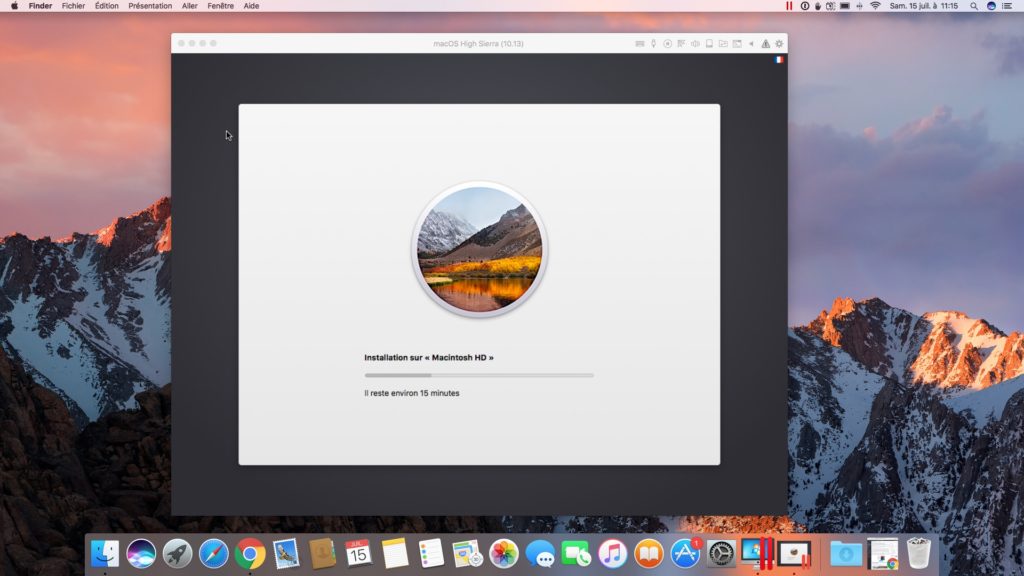
Task: Click the sound speaker icon in VM toolbar
Action: [696, 44]
